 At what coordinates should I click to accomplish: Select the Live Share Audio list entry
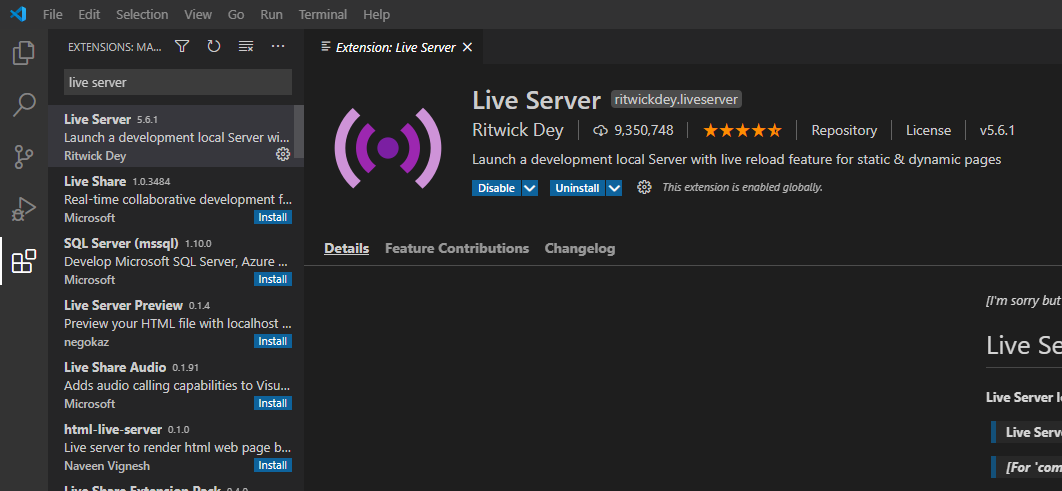(176, 385)
